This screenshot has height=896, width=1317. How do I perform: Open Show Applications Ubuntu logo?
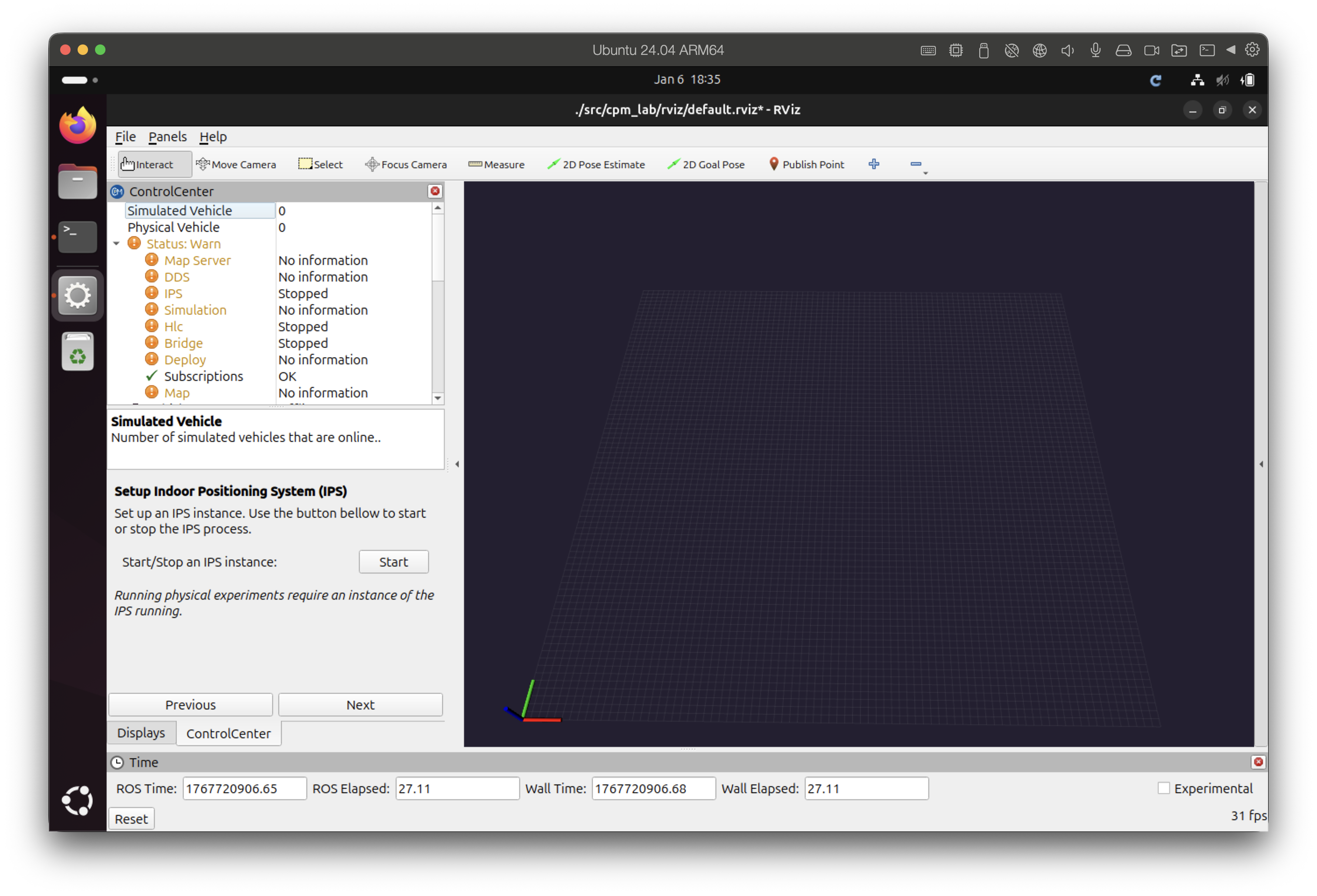(x=78, y=800)
